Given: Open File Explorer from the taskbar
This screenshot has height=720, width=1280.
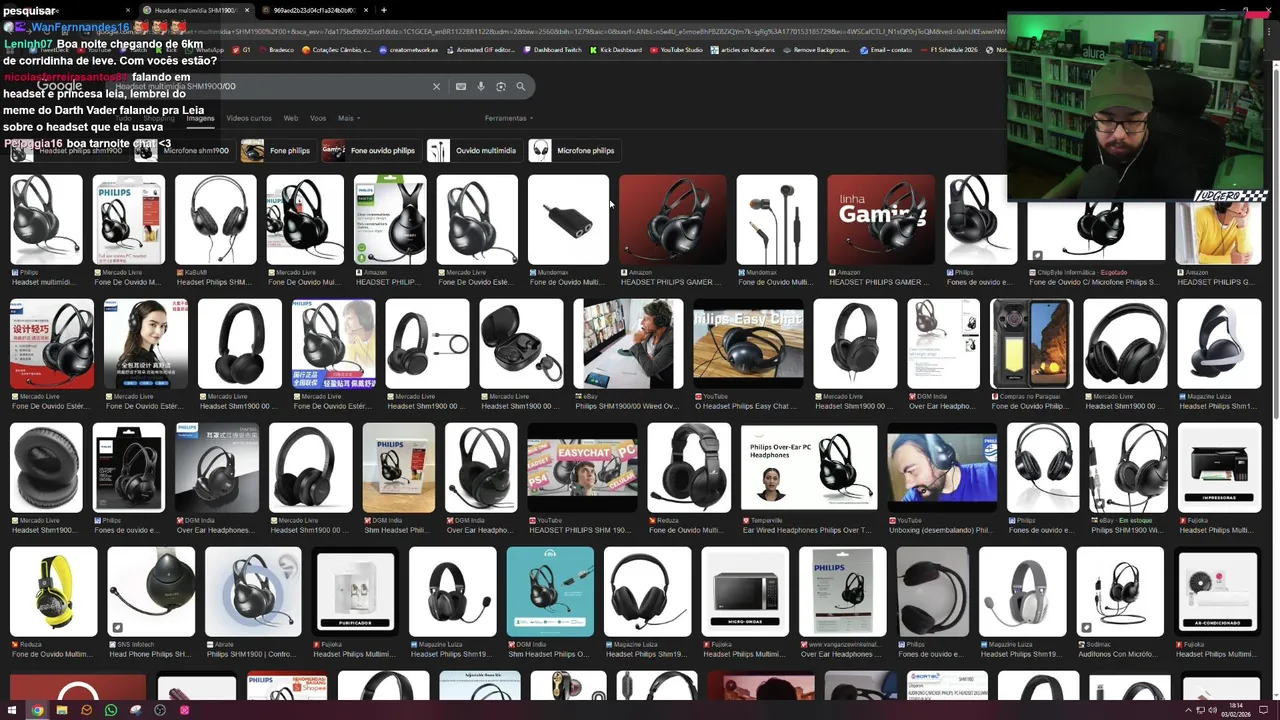Looking at the screenshot, I should tap(62, 710).
